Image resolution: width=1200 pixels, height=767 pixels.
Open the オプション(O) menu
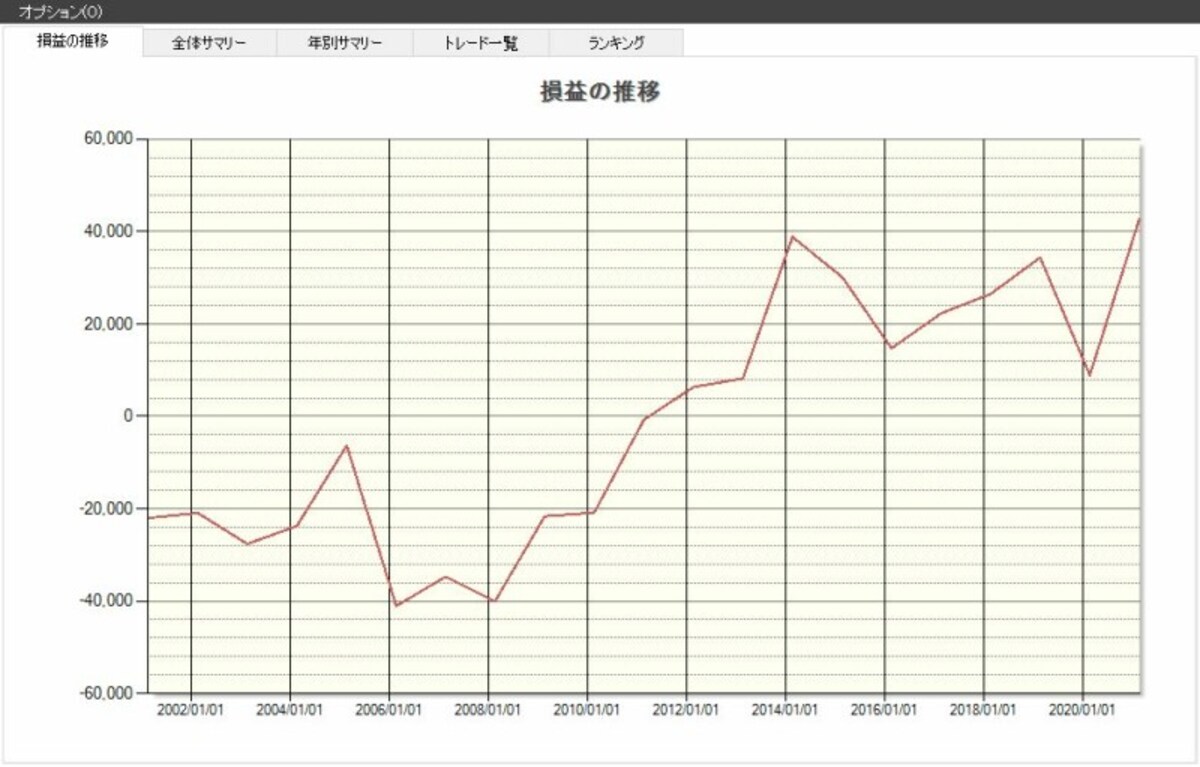pyautogui.click(x=61, y=11)
